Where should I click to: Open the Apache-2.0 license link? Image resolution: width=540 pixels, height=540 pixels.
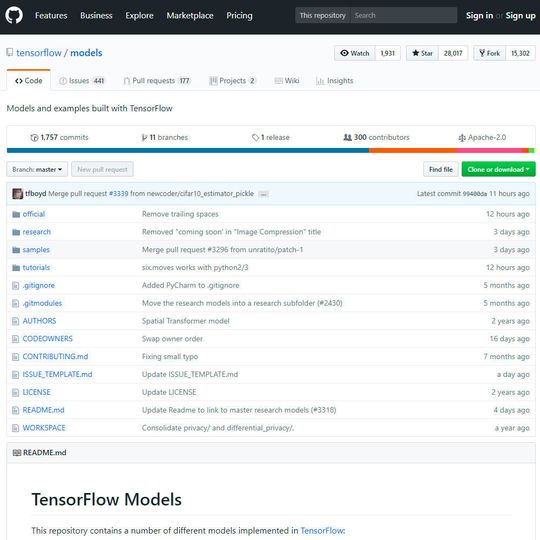pos(482,137)
